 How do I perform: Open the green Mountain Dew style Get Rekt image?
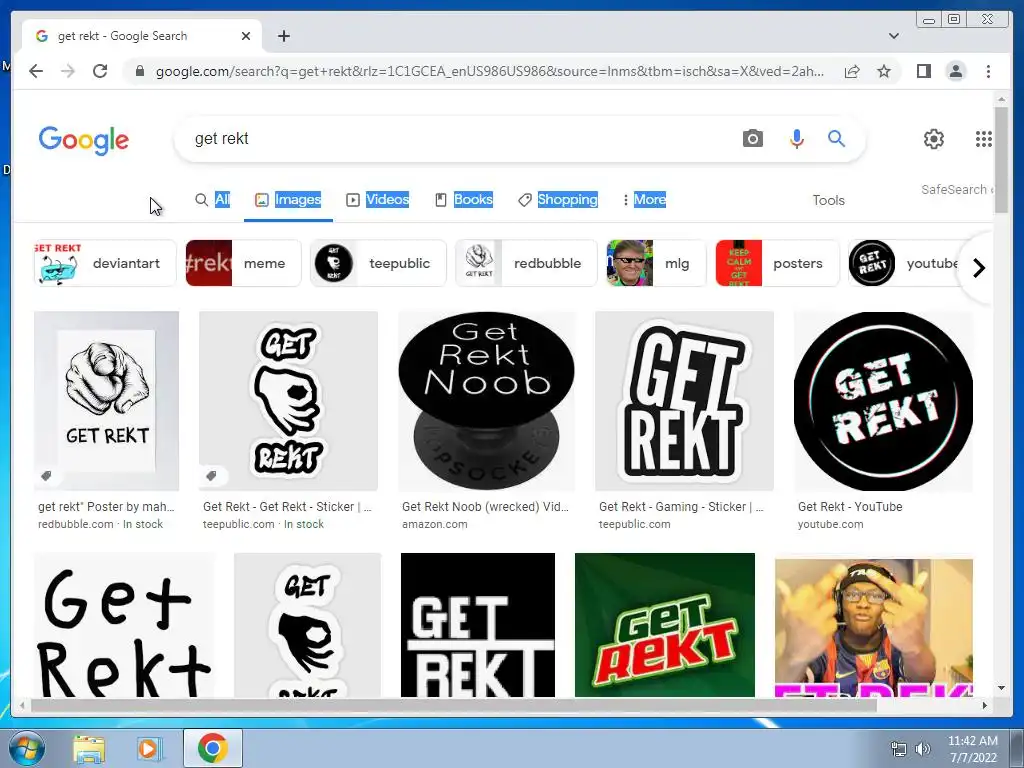tap(665, 625)
